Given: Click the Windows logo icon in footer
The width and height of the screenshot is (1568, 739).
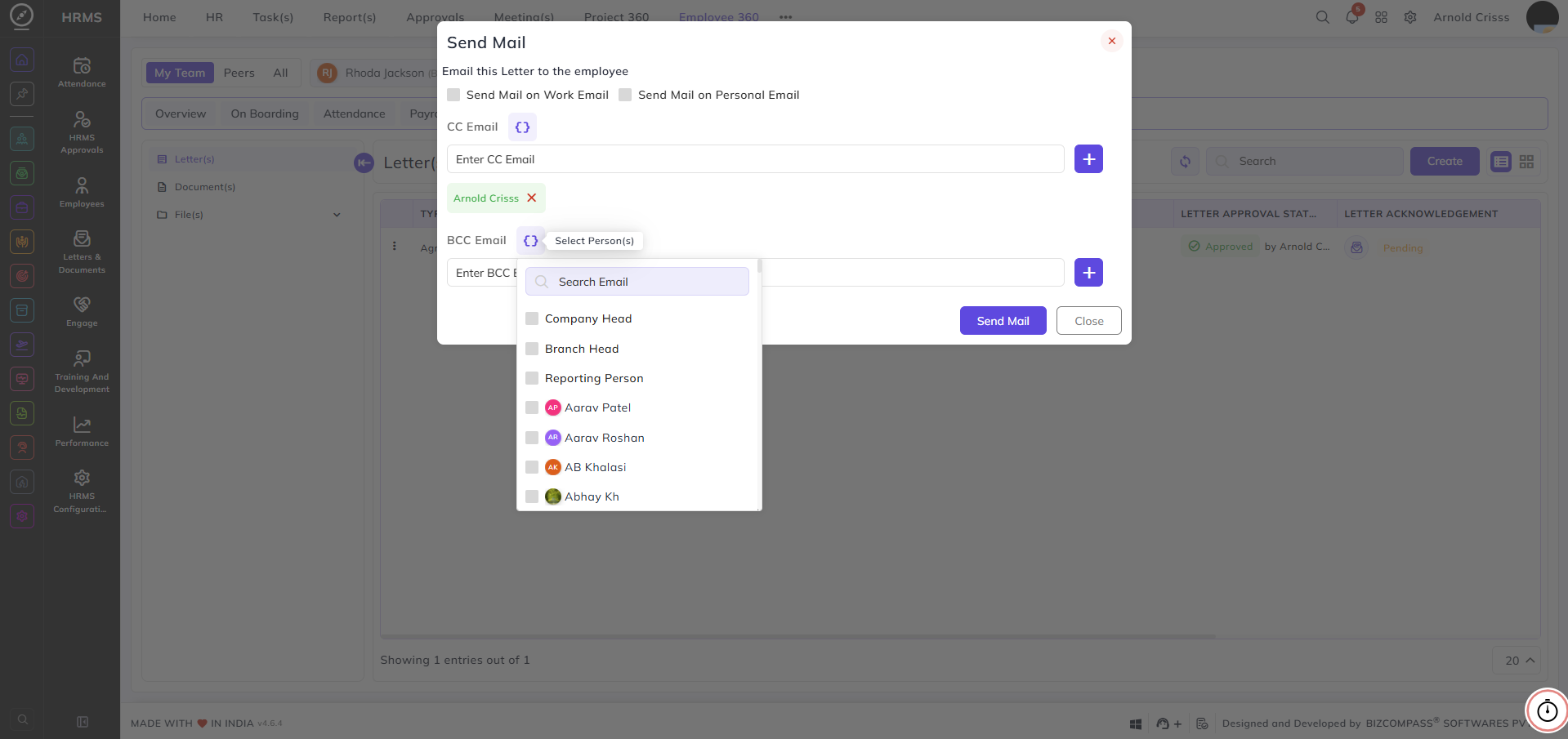Looking at the screenshot, I should [x=1135, y=723].
